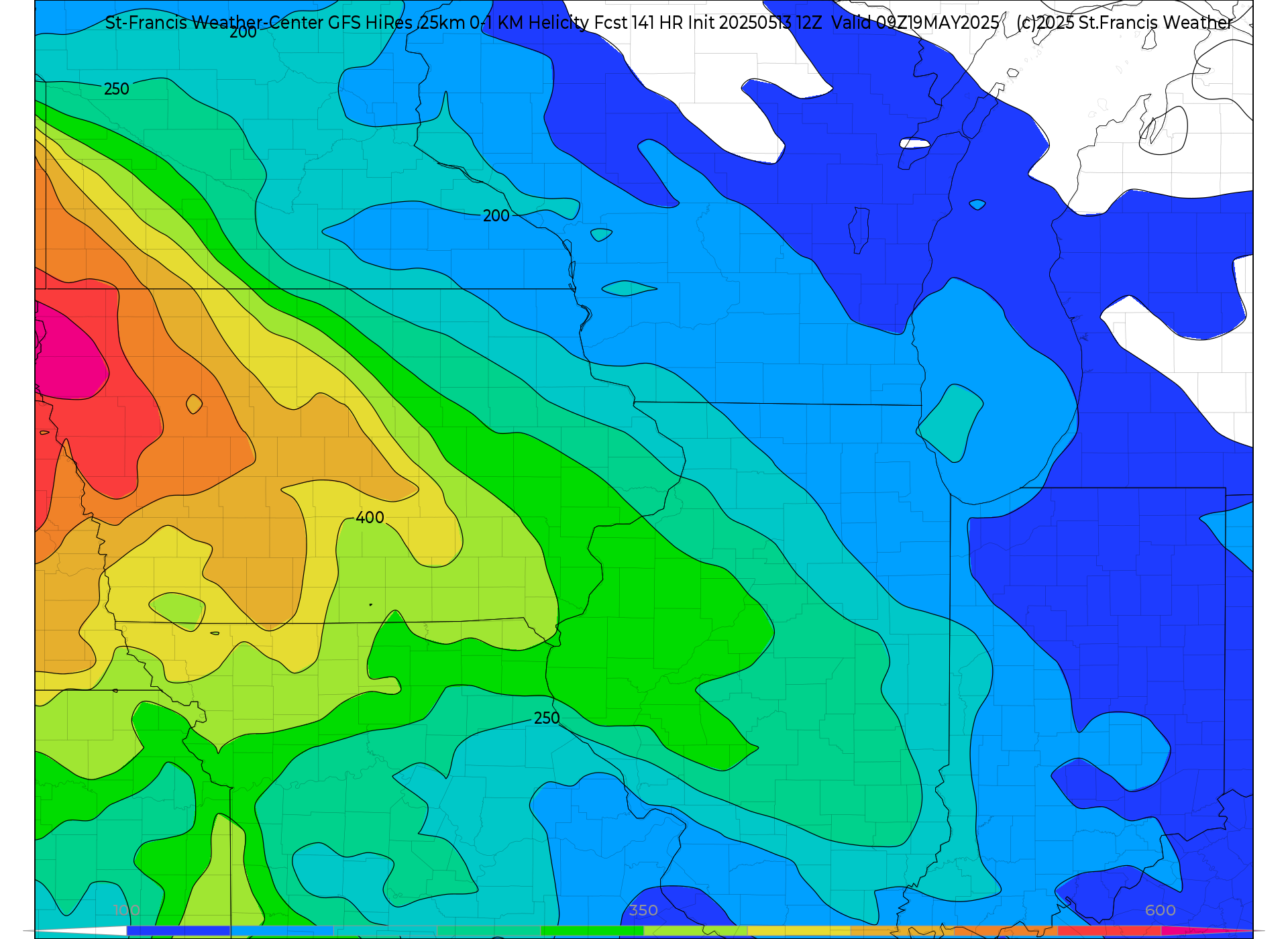1288x939 pixels.
Task: Click the "St-Francis Weather-Center" title text
Action: (215, 23)
